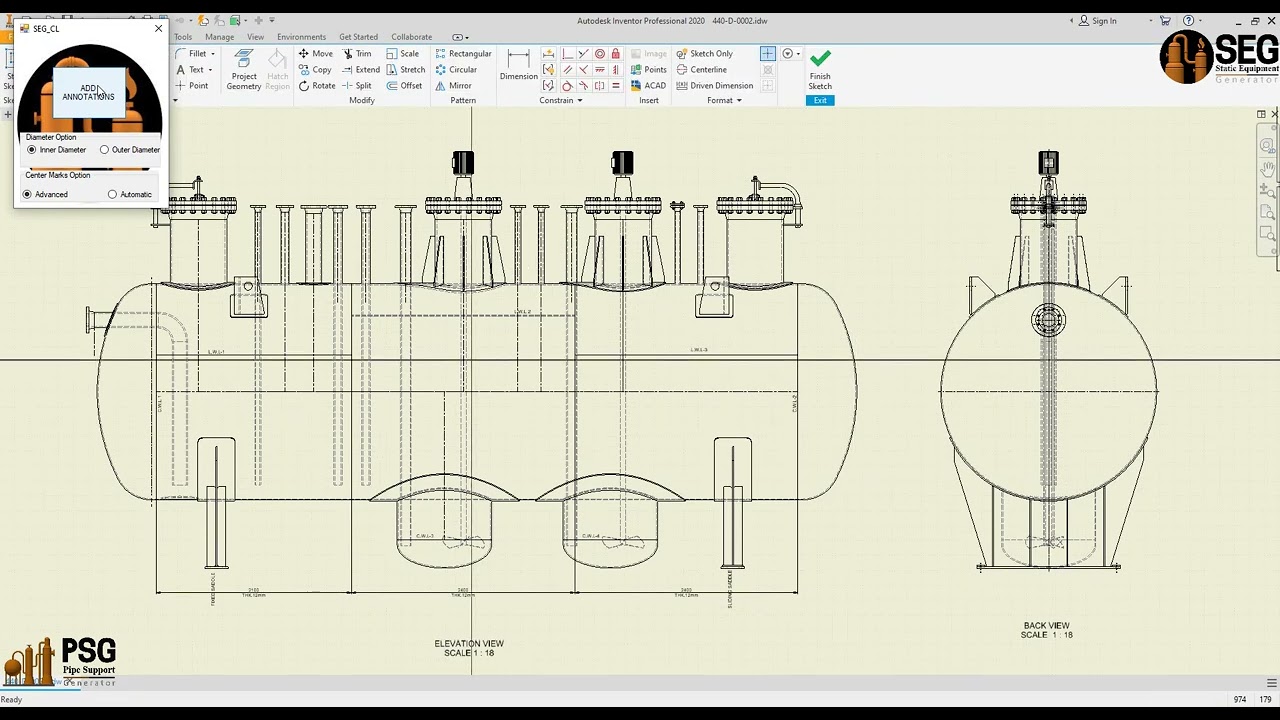Image resolution: width=1280 pixels, height=720 pixels.
Task: Expand the Fillet dropdown arrow
Action: coord(212,54)
